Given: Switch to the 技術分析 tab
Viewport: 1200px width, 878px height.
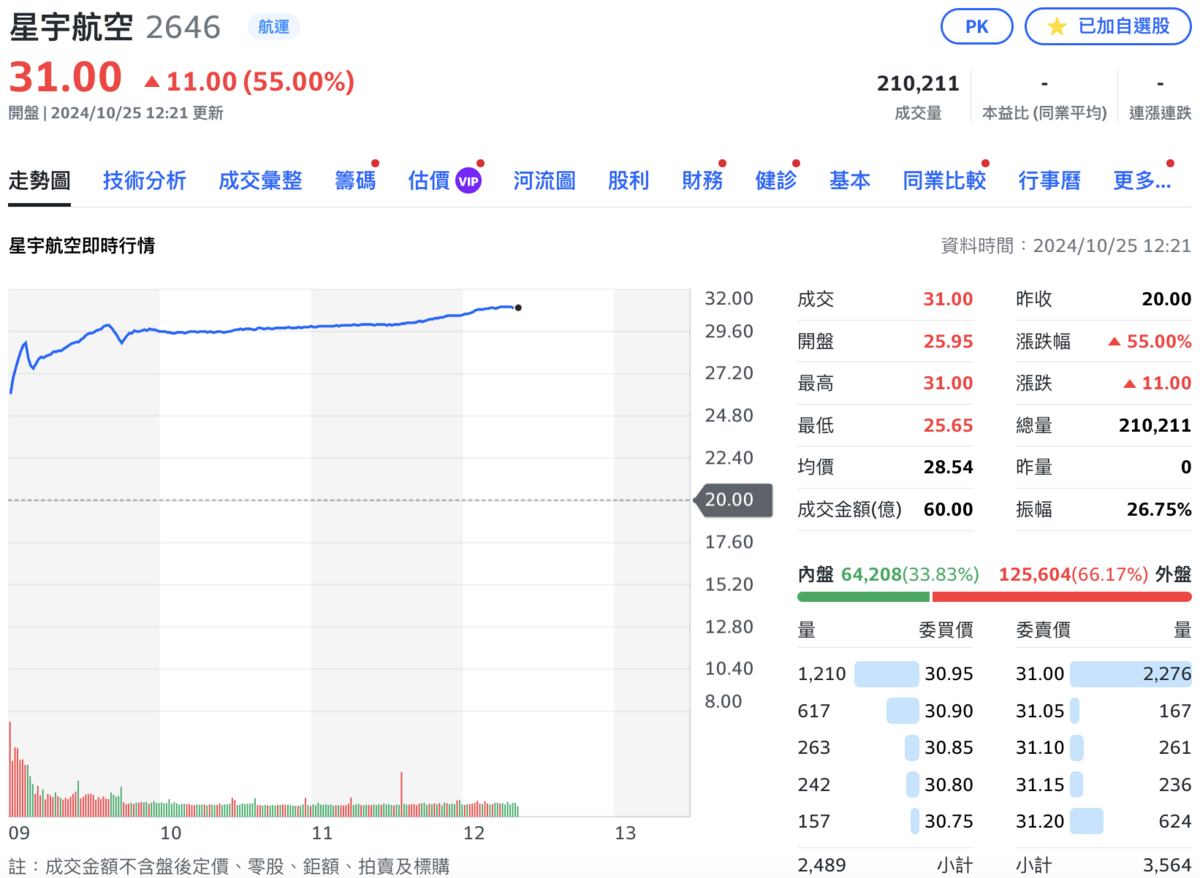Looking at the screenshot, I should pos(145,181).
